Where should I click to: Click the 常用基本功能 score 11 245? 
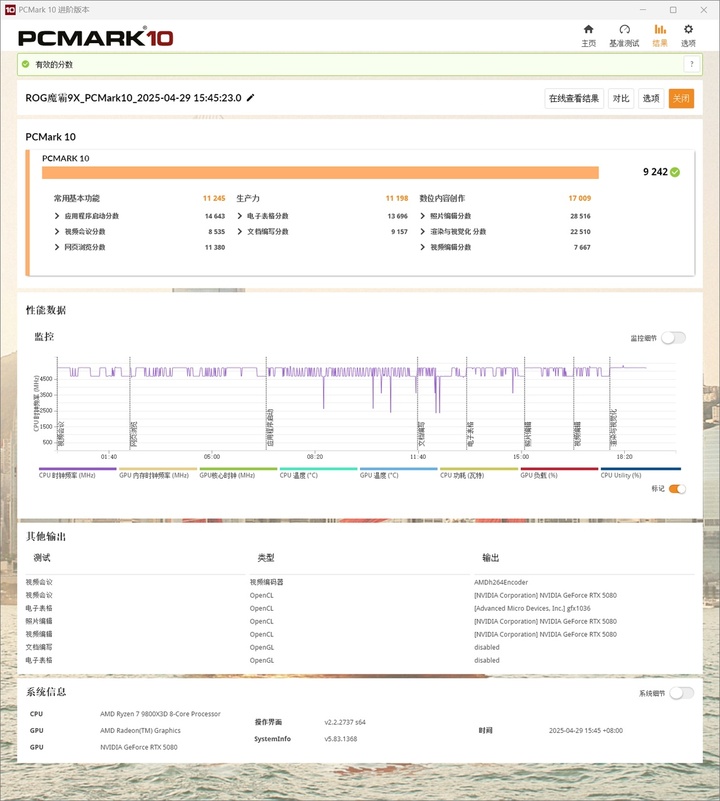[214, 198]
